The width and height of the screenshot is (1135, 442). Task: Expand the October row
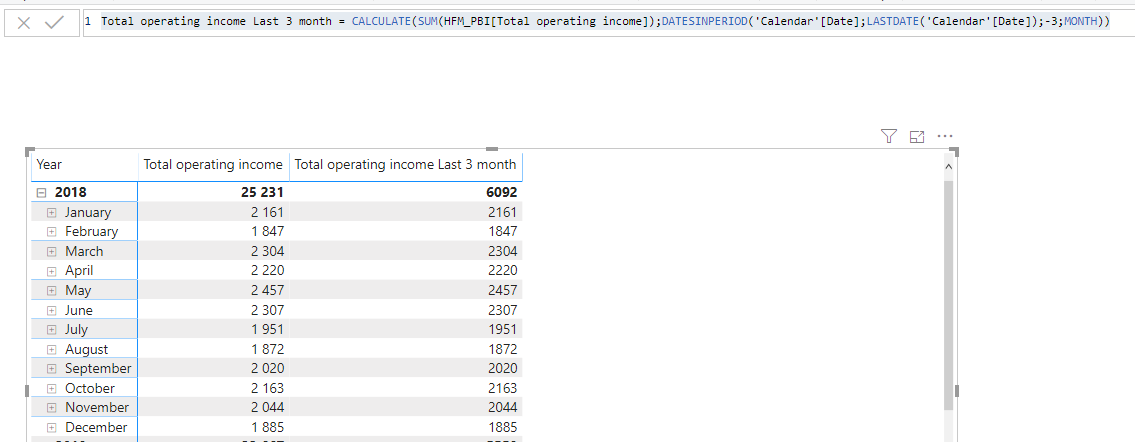pyautogui.click(x=51, y=388)
